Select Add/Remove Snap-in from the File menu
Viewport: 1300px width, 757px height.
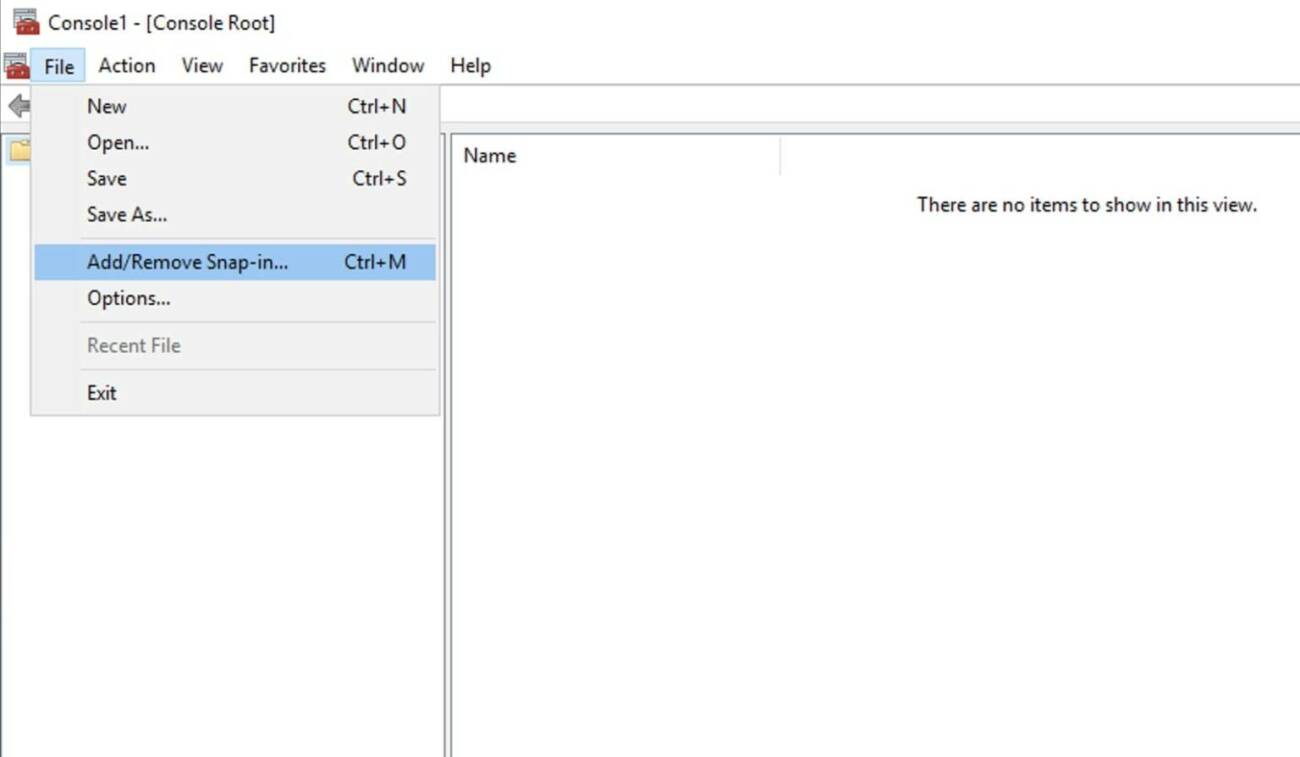(187, 261)
